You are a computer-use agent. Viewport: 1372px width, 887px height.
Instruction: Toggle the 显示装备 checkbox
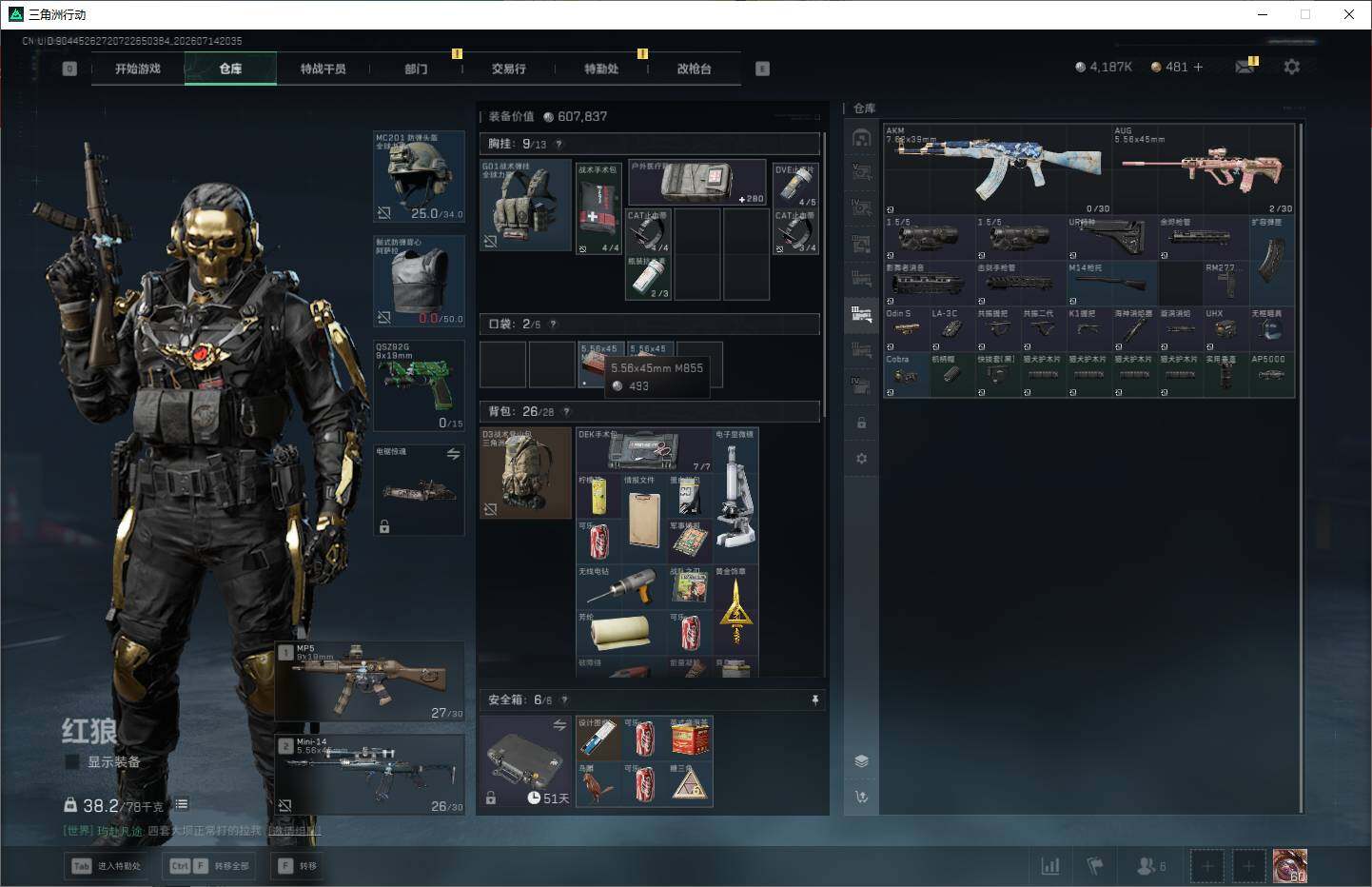tap(72, 761)
